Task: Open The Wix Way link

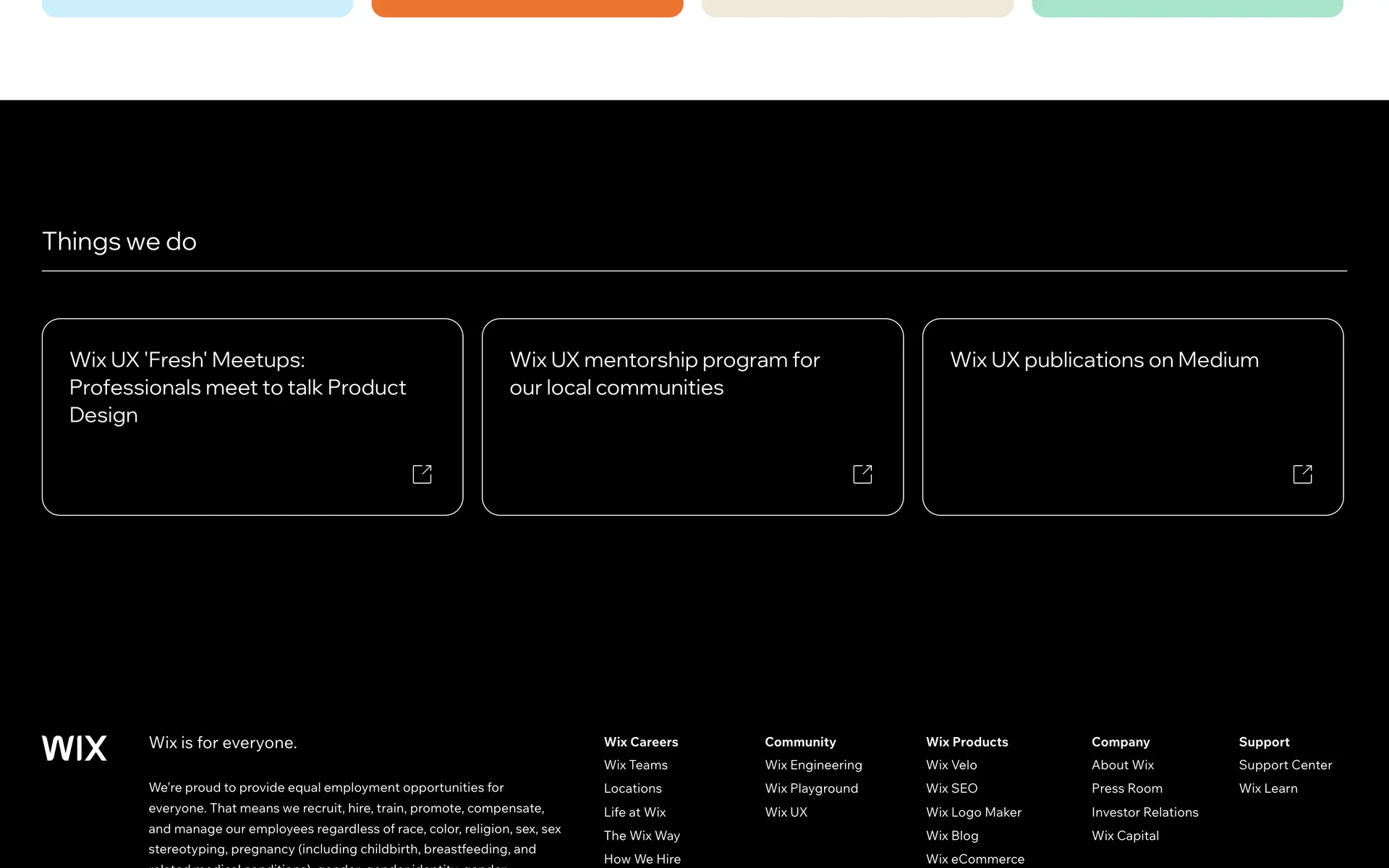Action: (642, 835)
